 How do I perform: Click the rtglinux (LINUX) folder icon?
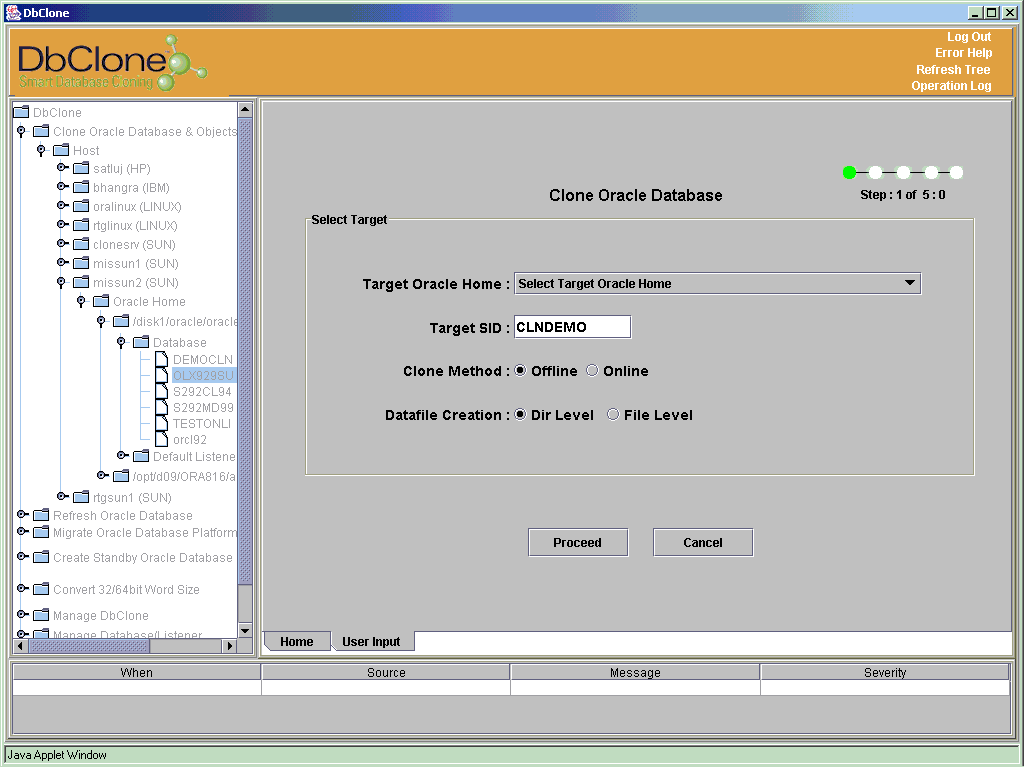tap(81, 225)
